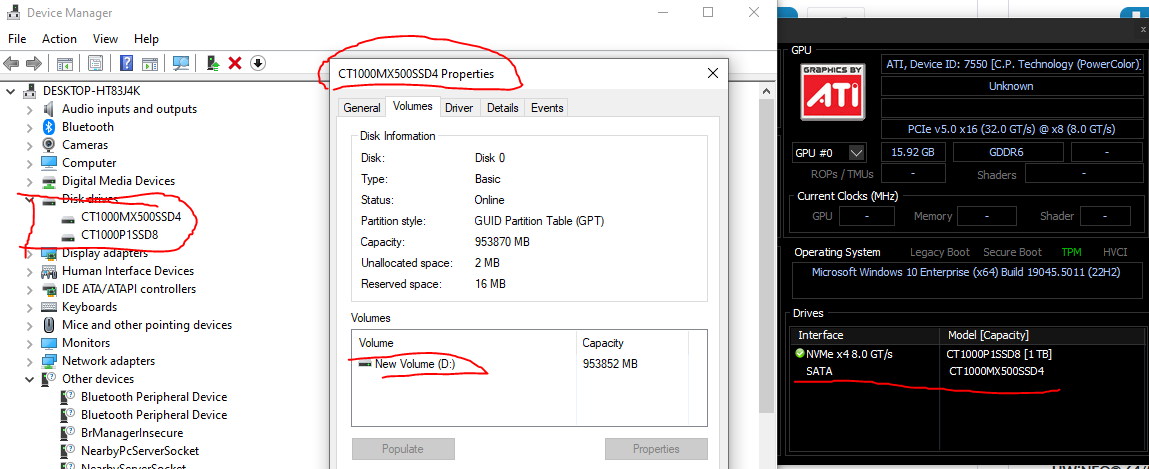Click the Mice and other pointing devices icon
Viewport: 1149px width, 469px height.
pyautogui.click(x=48, y=325)
